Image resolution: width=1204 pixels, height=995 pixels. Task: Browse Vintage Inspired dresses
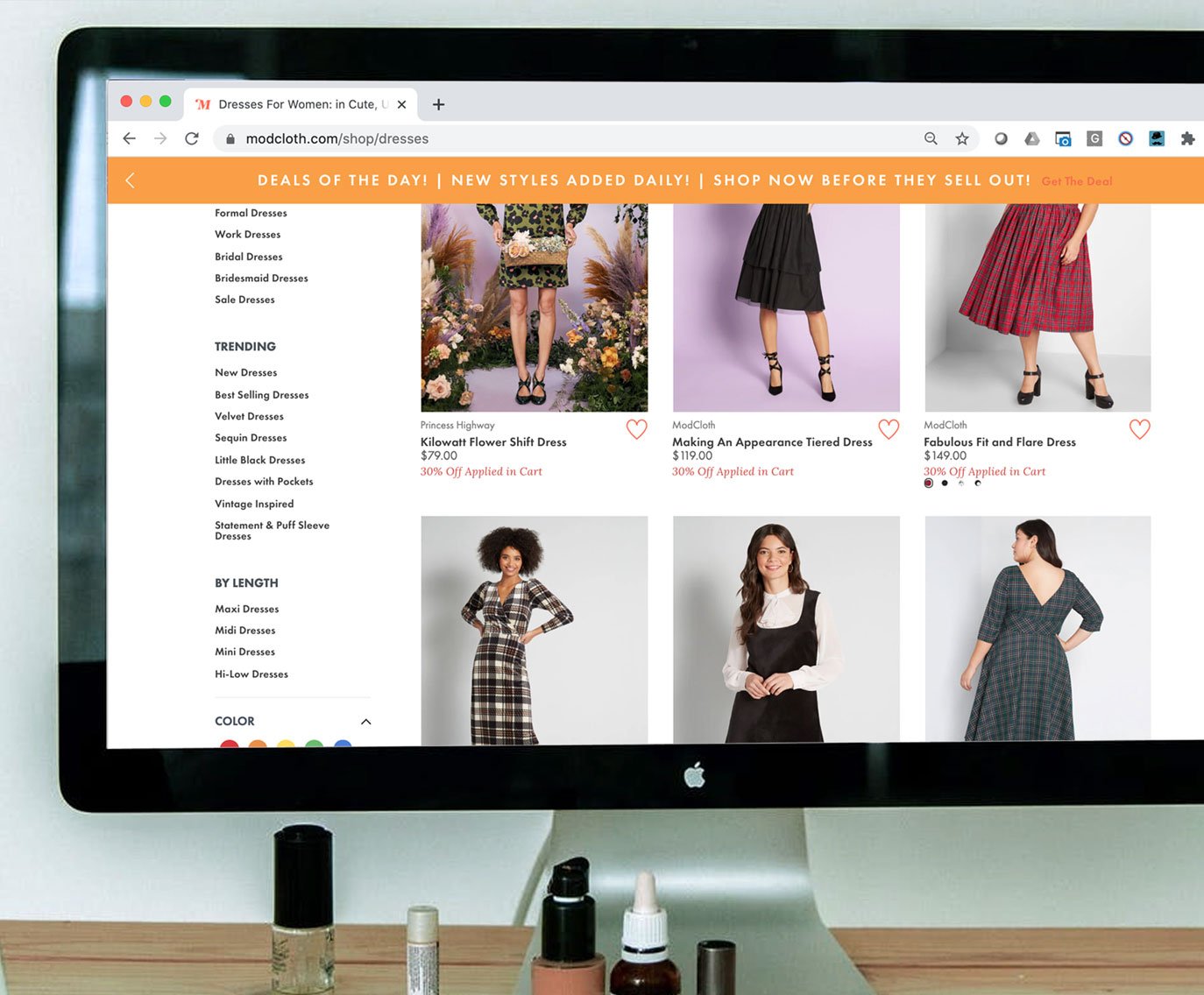pos(254,505)
